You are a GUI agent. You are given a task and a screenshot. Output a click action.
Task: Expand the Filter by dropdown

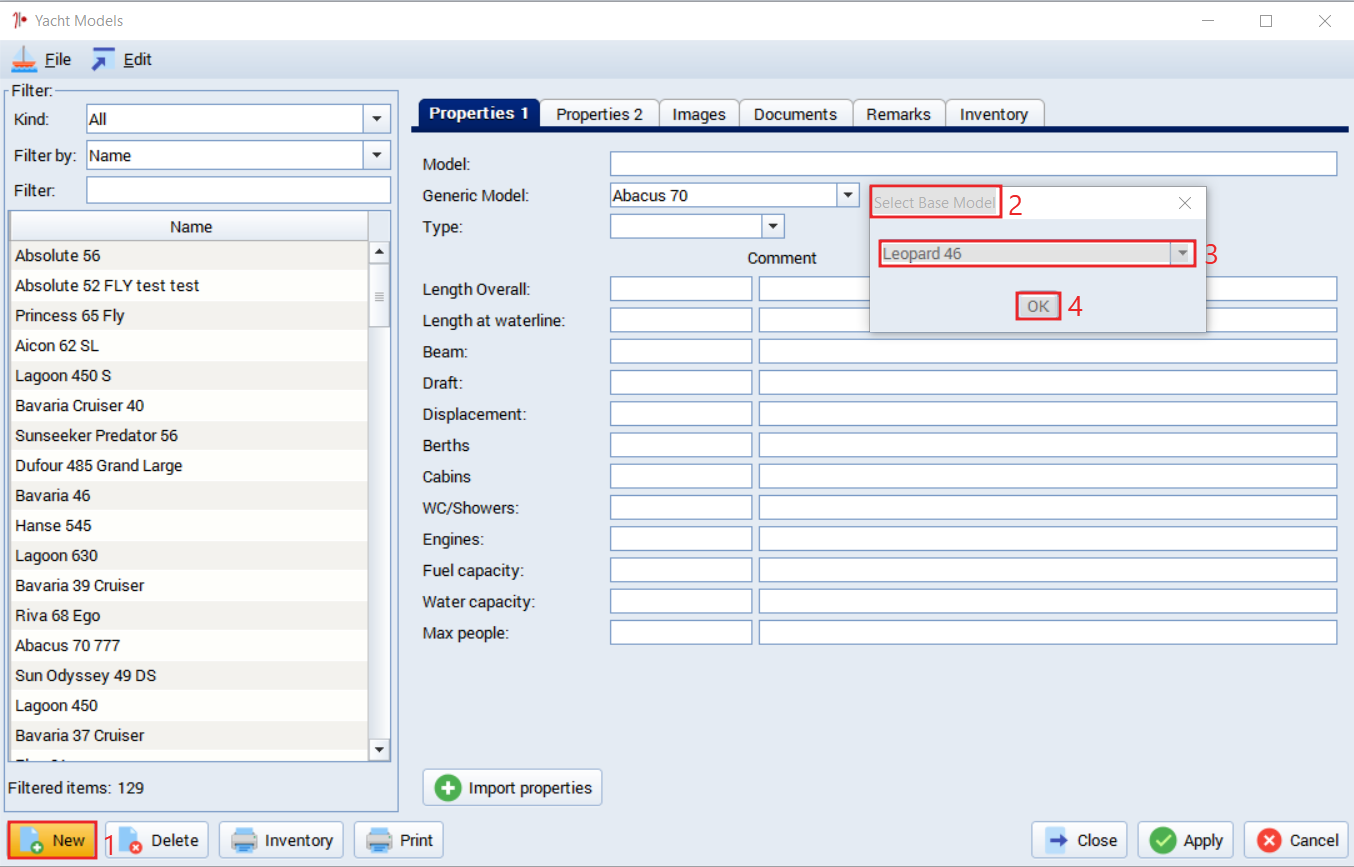click(x=376, y=155)
